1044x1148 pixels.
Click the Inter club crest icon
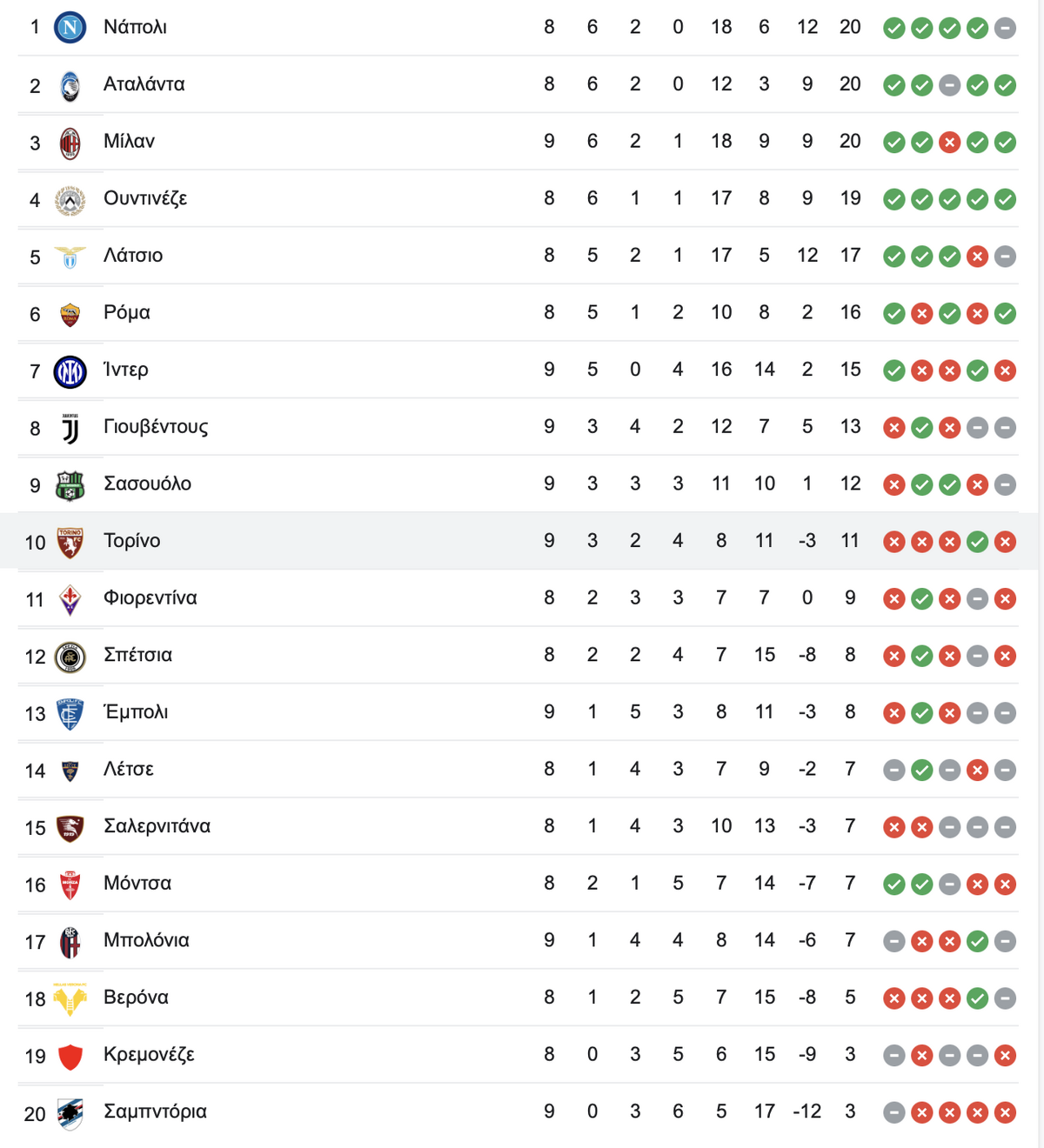tap(70, 371)
